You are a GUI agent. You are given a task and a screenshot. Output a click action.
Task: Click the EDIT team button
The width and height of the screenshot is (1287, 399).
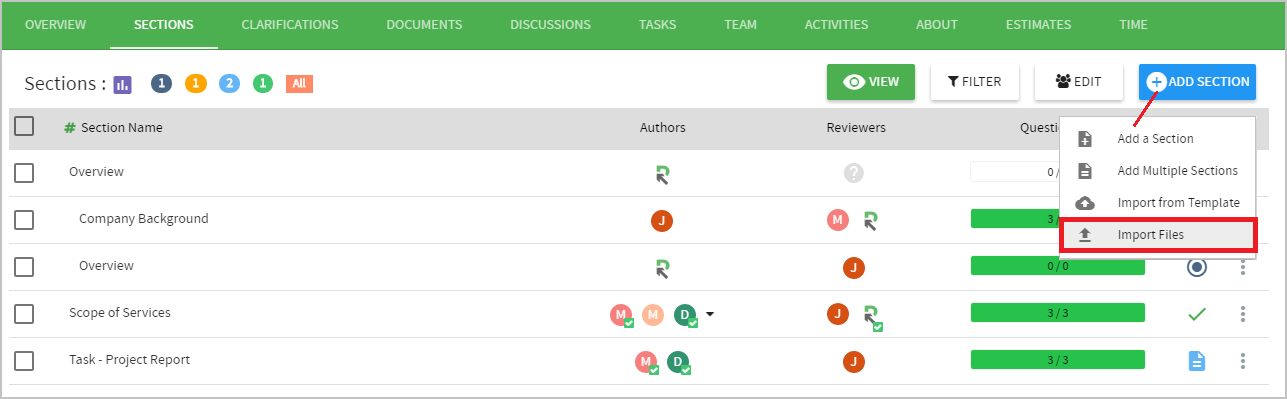point(1079,82)
